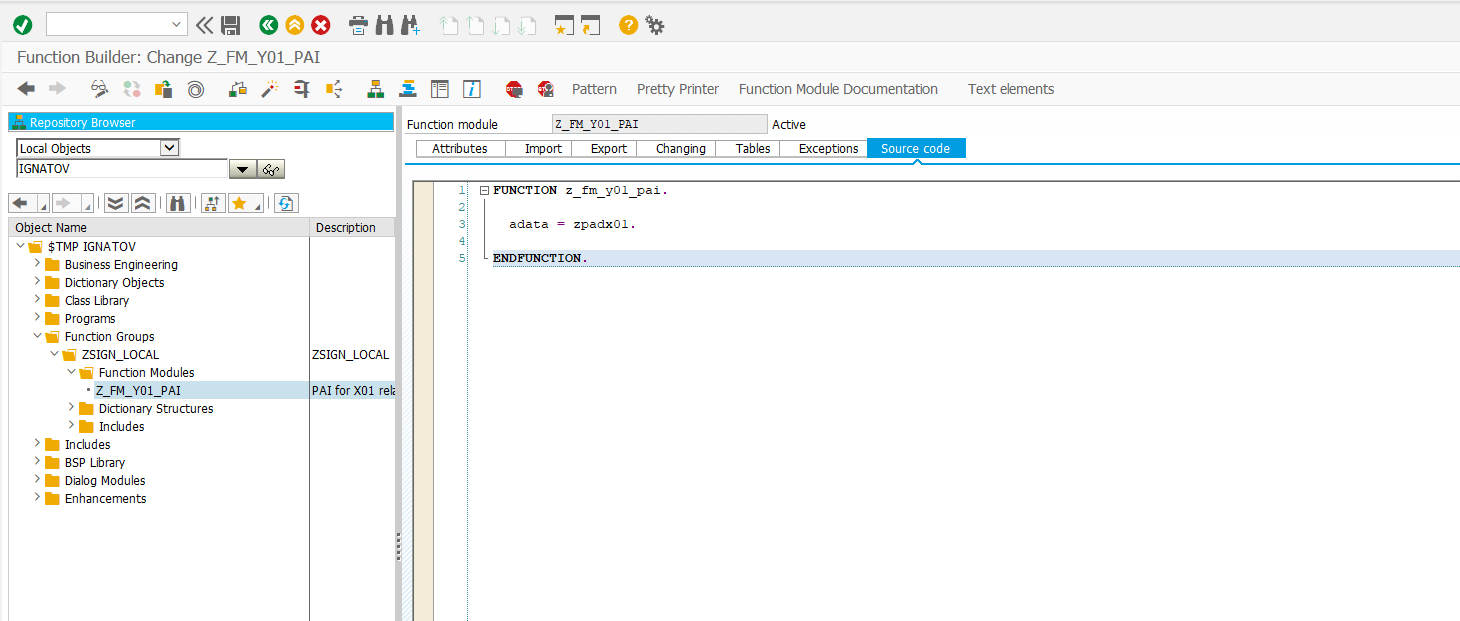
Task: Click the Create New Session window icon
Action: click(565, 25)
